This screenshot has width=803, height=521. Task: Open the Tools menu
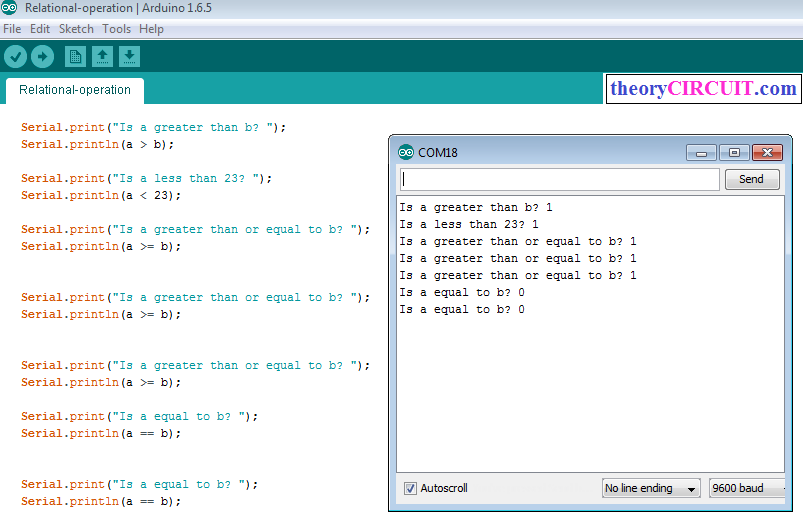(116, 29)
